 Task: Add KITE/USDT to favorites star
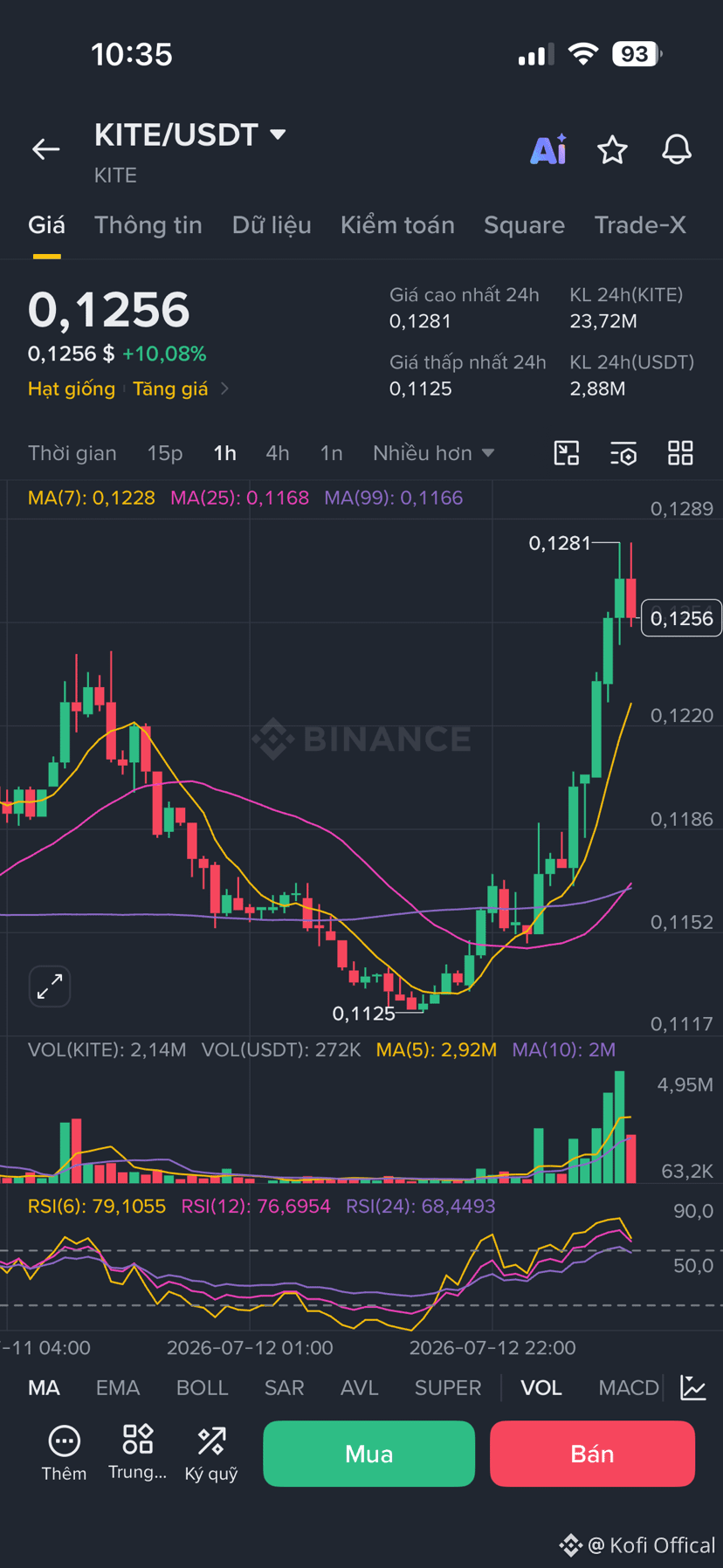coord(612,150)
